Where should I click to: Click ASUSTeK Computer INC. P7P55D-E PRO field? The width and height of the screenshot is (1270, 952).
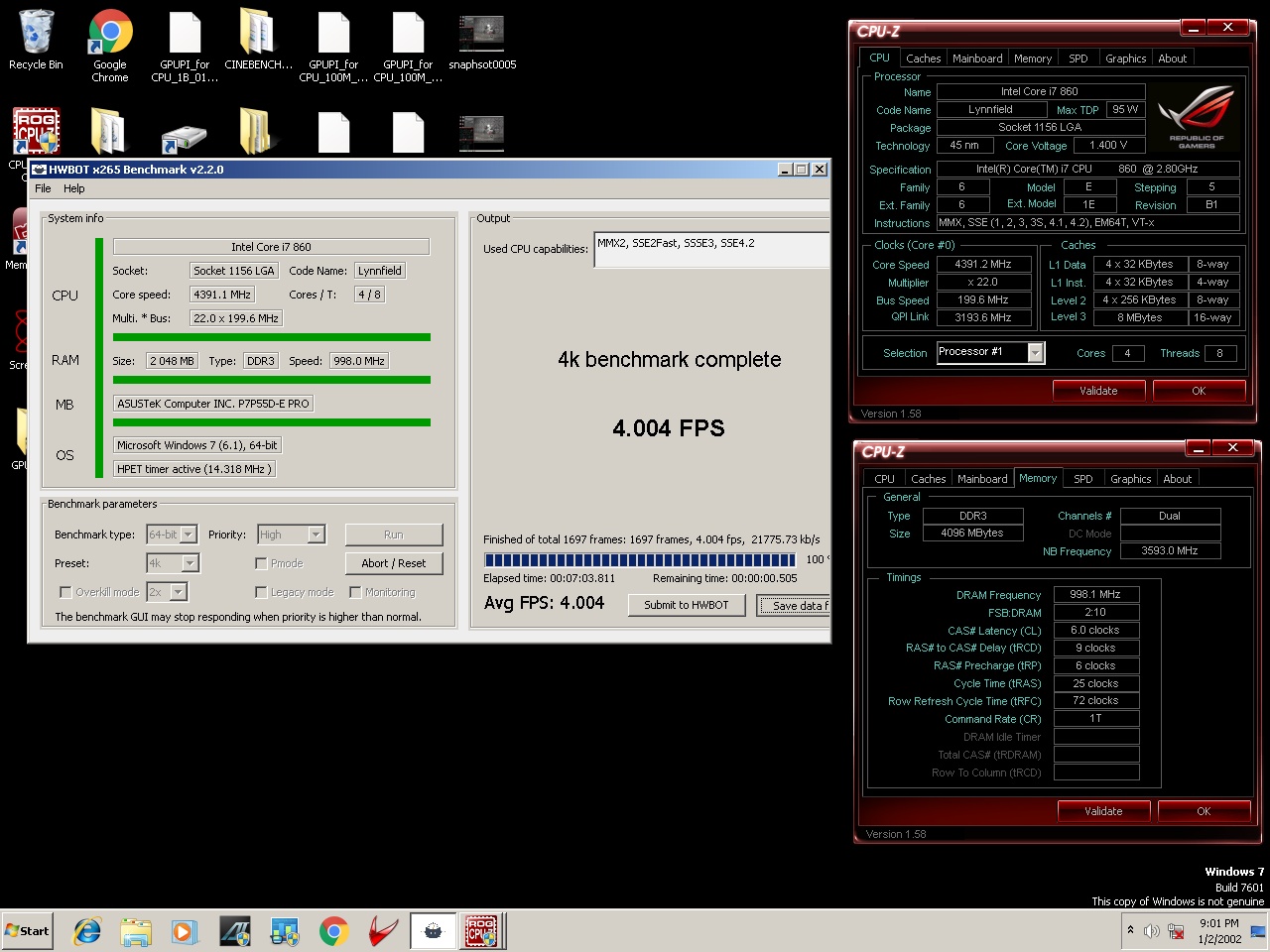(x=213, y=404)
